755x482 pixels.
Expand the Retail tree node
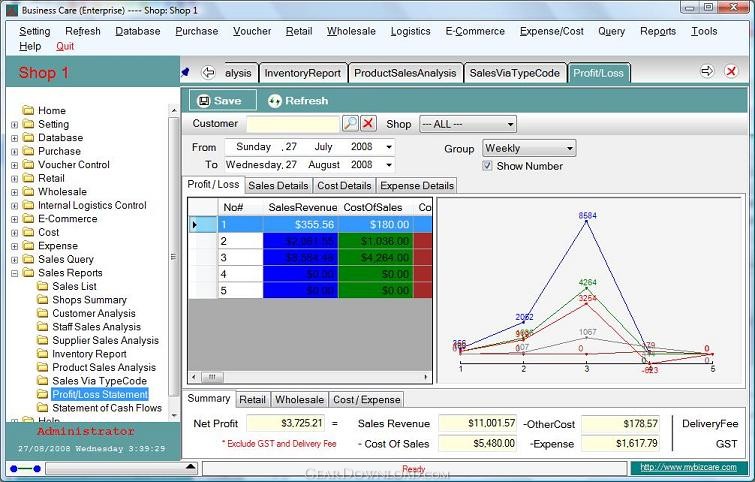[14, 179]
